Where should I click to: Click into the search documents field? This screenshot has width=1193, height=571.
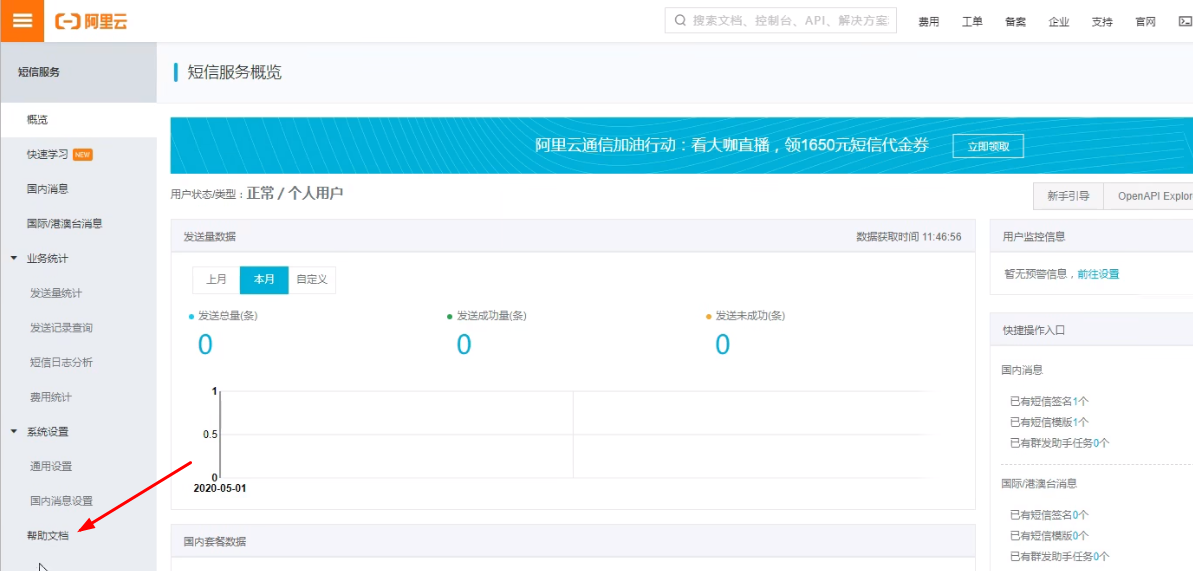coord(781,21)
